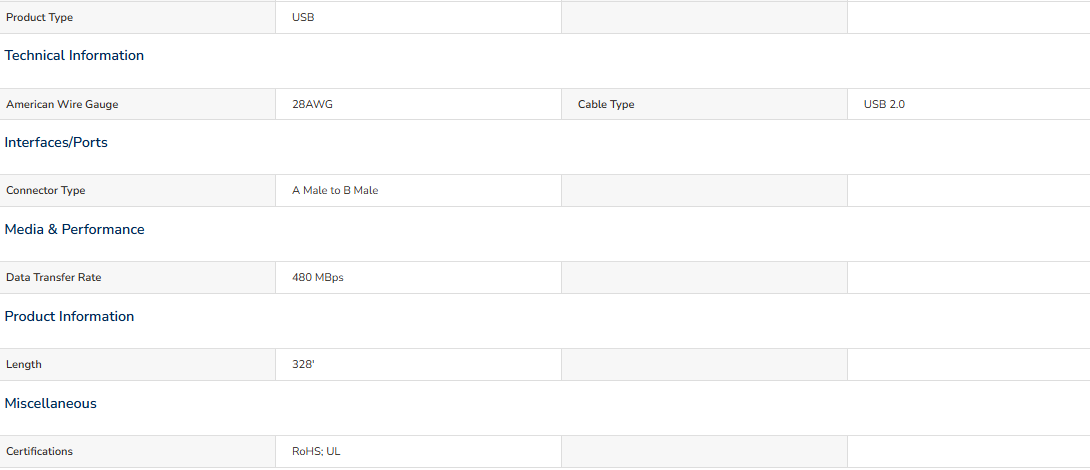Select the Product Information heading

[70, 316]
